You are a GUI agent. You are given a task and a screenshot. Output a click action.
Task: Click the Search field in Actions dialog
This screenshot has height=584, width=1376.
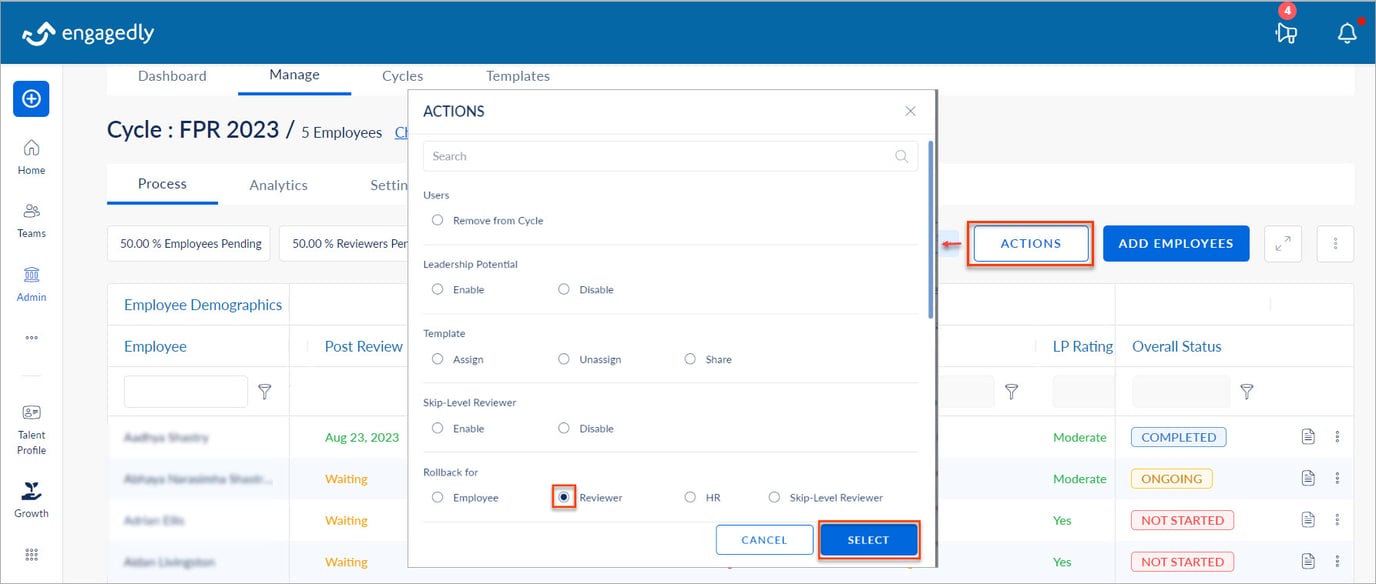[x=660, y=156]
